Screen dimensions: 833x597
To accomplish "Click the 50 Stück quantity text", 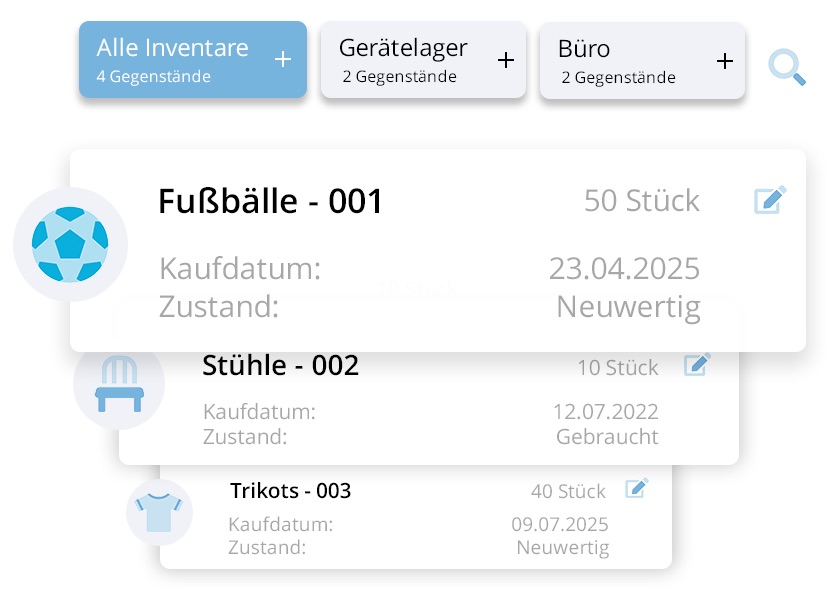I will point(642,201).
